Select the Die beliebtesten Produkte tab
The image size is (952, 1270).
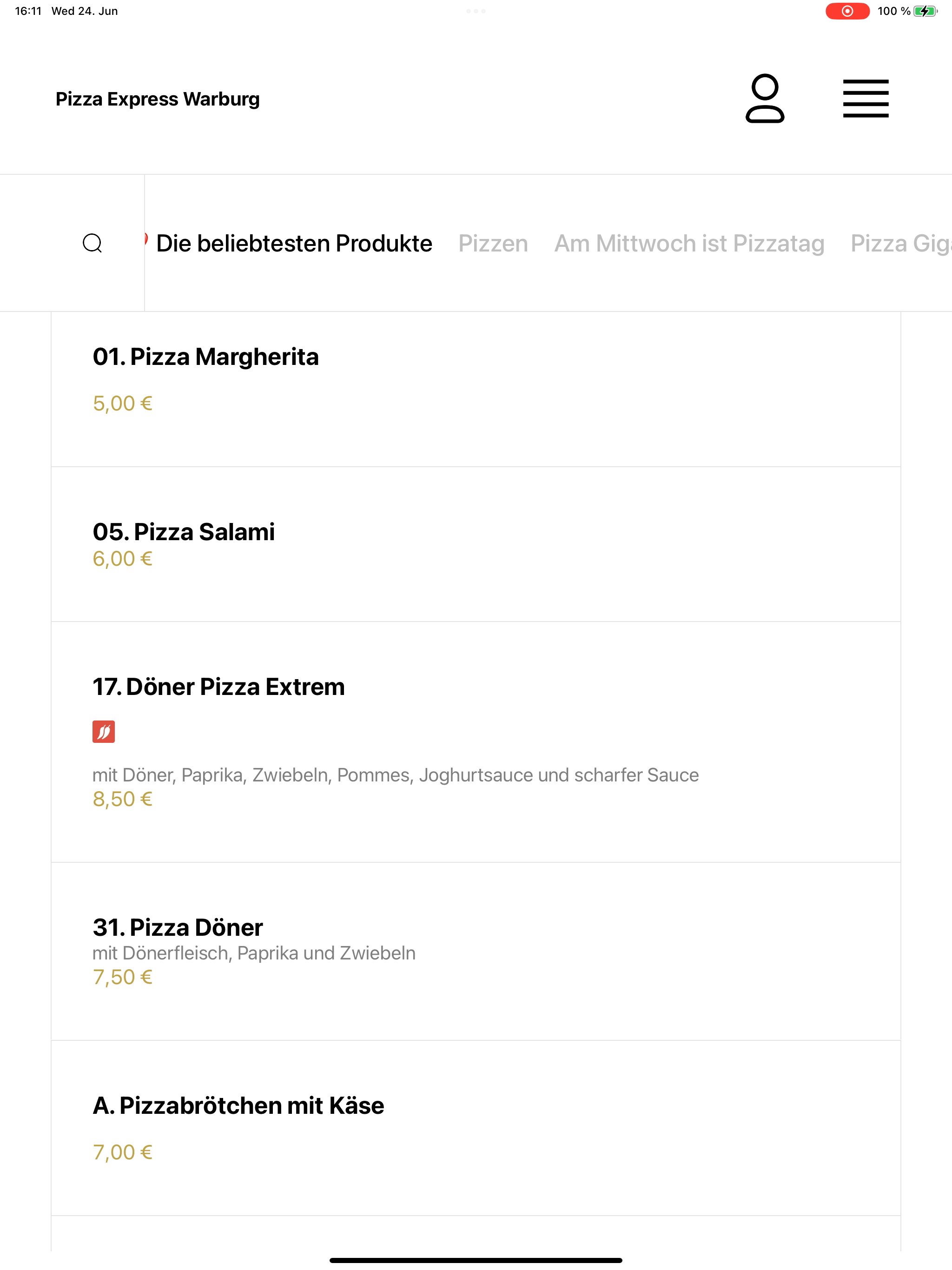(x=294, y=244)
